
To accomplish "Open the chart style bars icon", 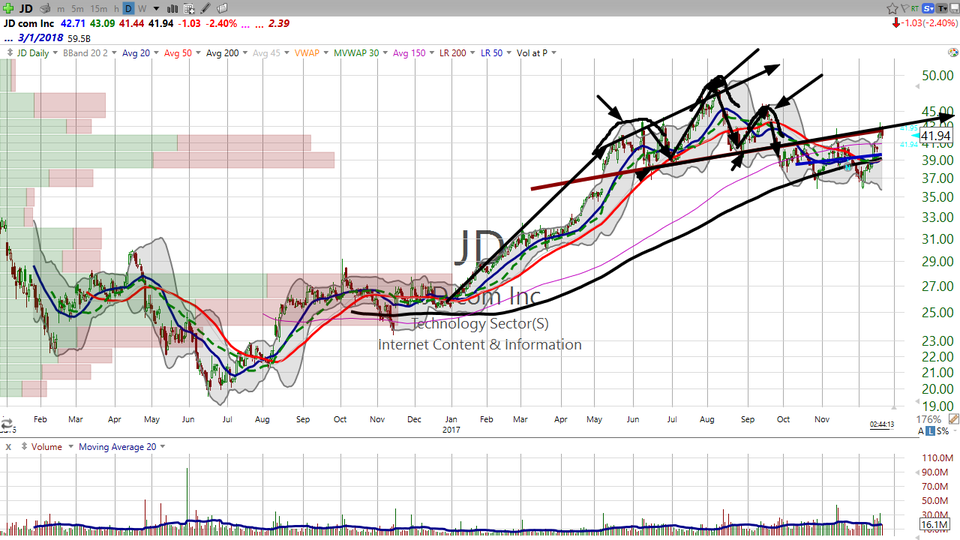I will 173,9.
